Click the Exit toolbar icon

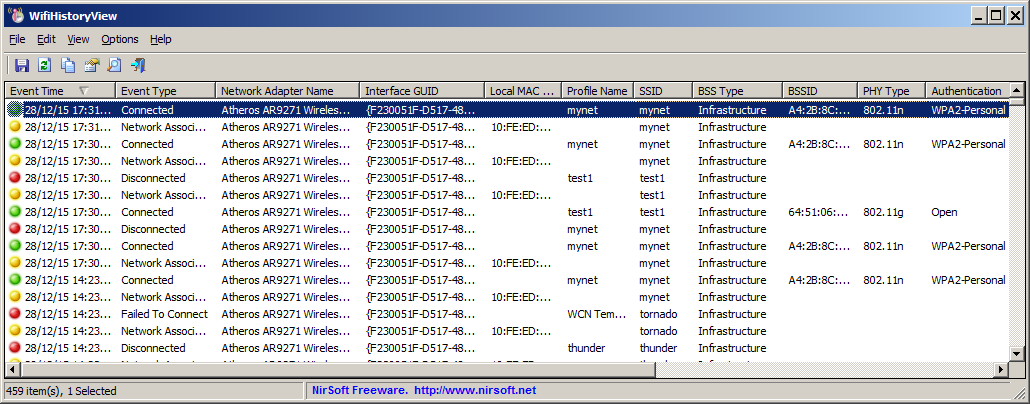[x=138, y=65]
